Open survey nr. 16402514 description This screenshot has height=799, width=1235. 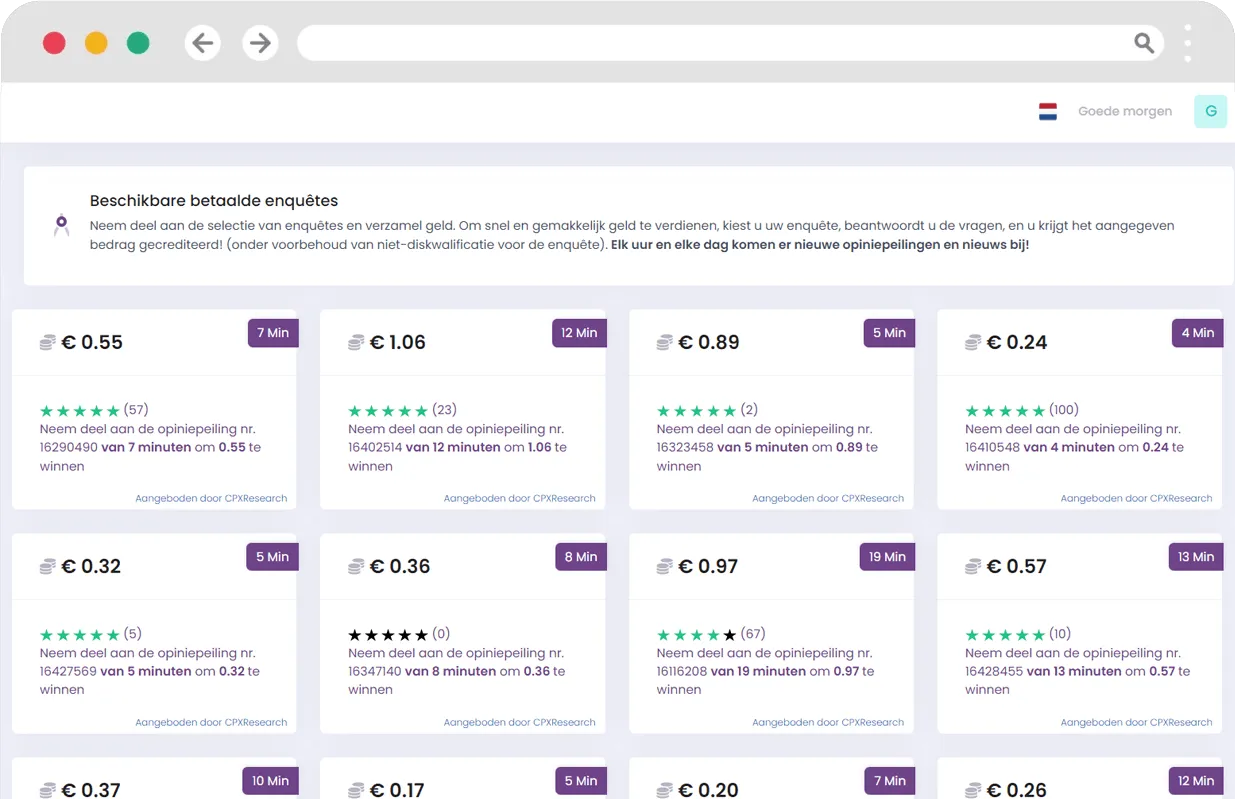458,447
